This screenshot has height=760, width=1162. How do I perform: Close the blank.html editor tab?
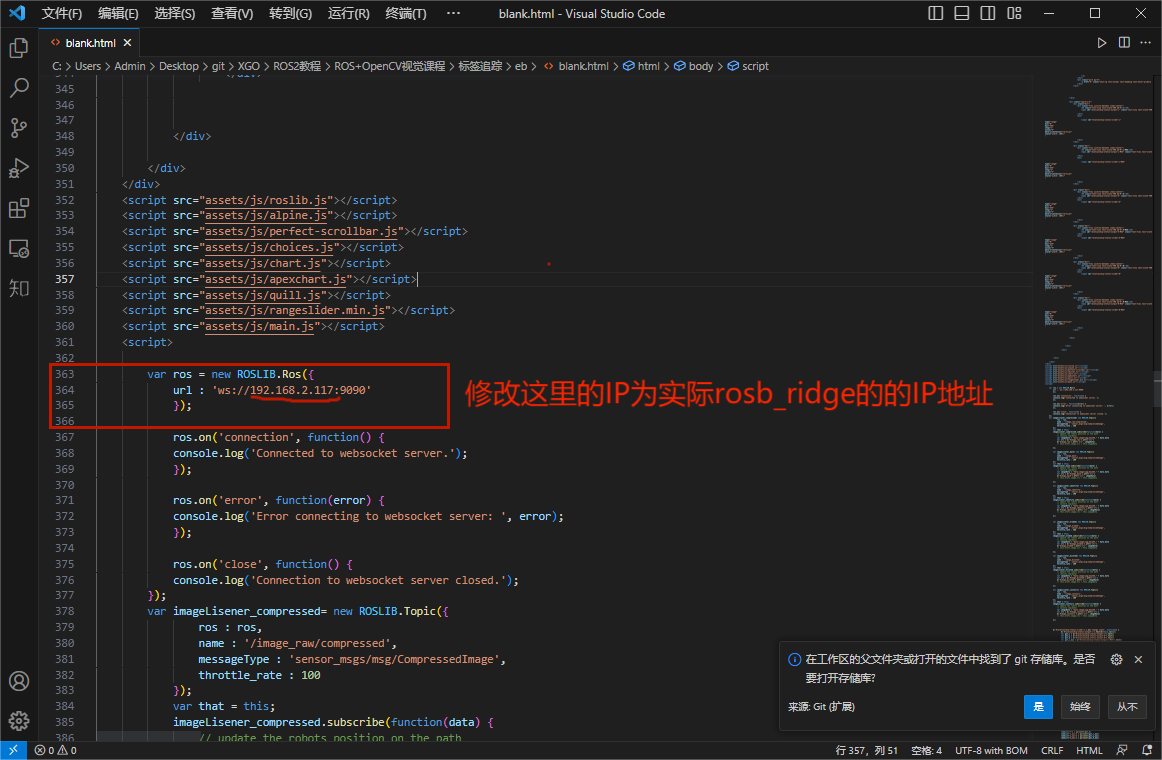pos(127,43)
